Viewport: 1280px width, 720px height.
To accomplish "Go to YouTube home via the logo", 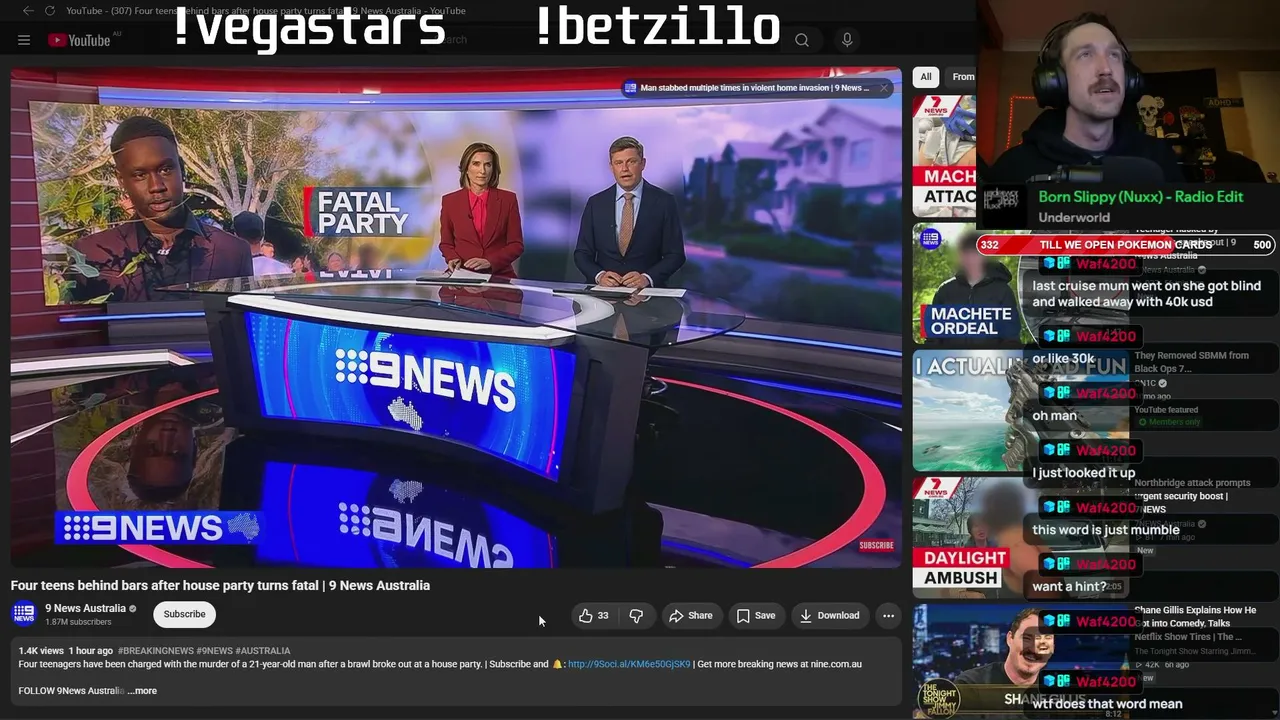I will coord(79,40).
